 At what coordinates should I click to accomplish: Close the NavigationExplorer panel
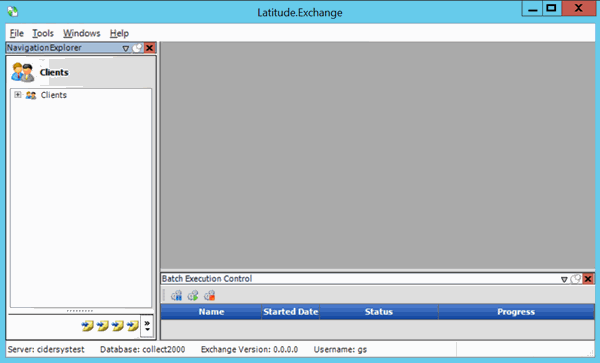click(x=150, y=48)
